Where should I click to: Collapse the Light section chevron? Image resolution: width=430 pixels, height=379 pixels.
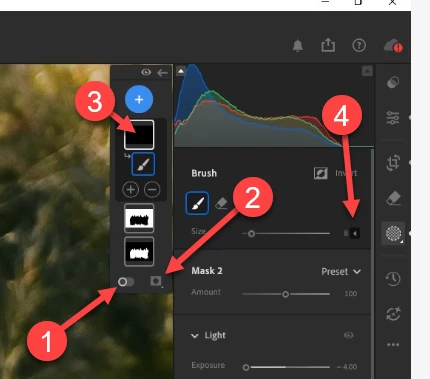[x=195, y=336]
